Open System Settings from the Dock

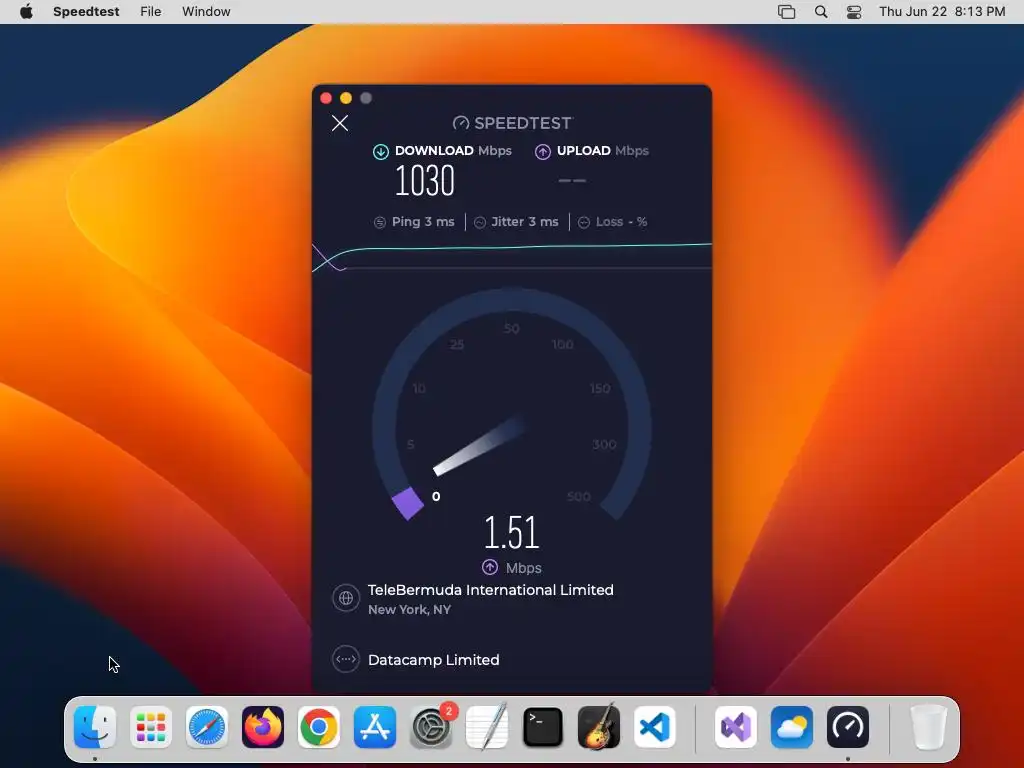pos(431,727)
